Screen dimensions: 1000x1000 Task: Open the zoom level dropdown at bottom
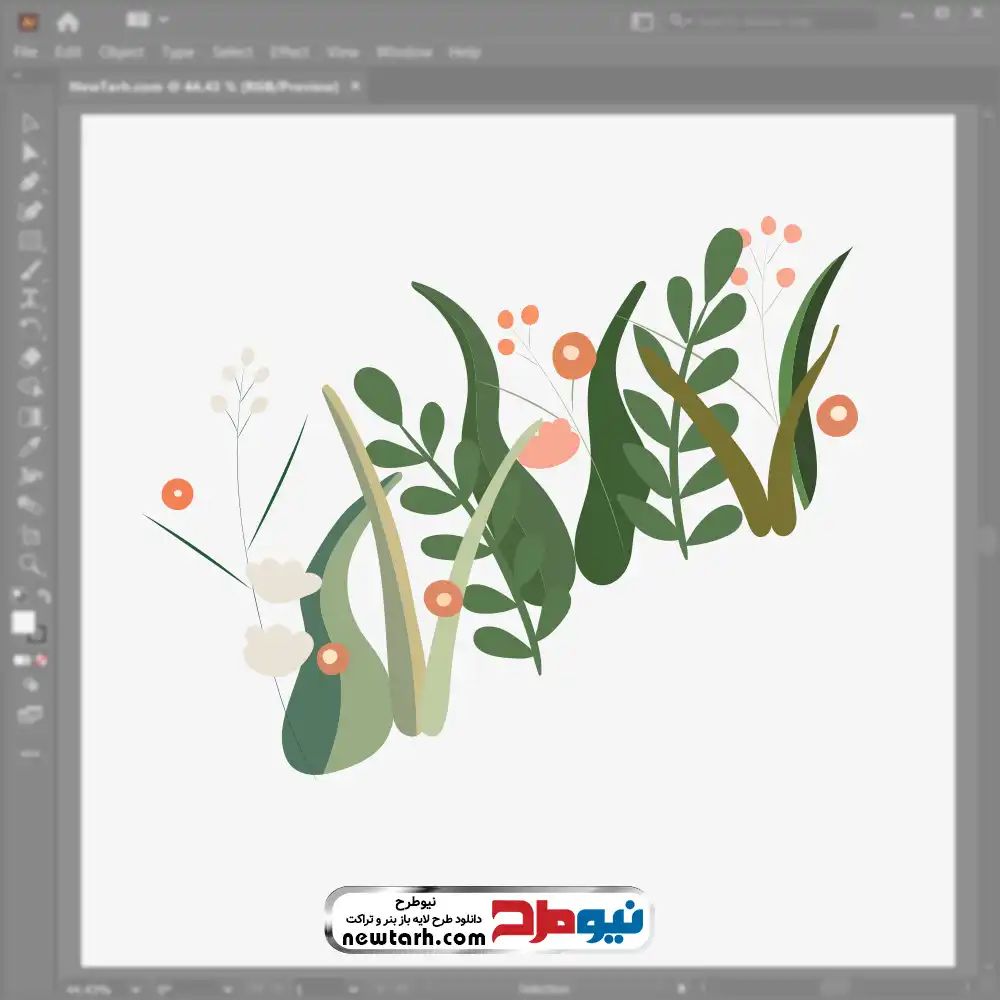click(135, 990)
